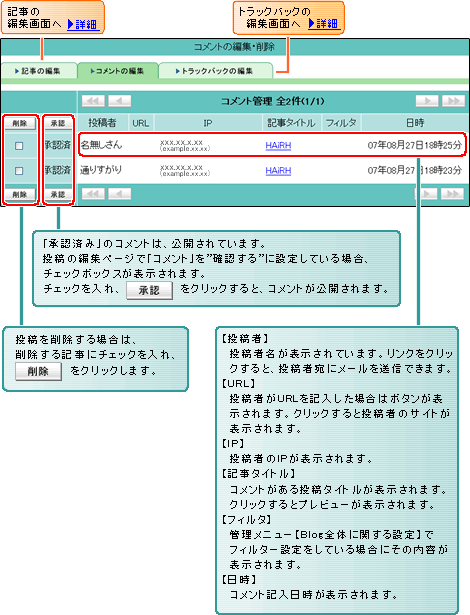470x615 pixels.
Task: Go to first page using top double-left arrow
Action: pyautogui.click(x=93, y=101)
